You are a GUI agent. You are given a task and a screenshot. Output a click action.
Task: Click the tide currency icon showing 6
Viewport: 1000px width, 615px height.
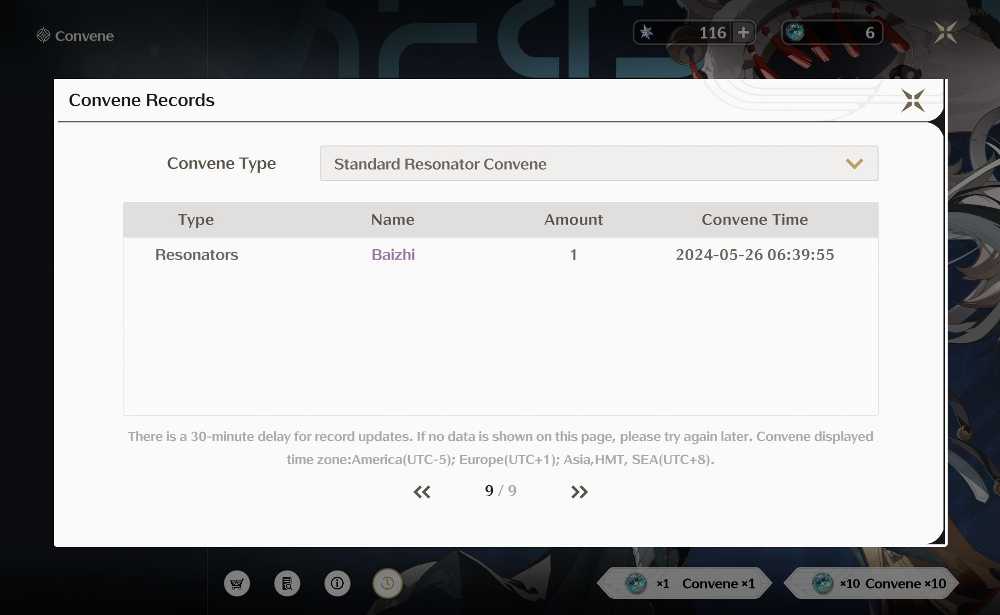click(795, 33)
